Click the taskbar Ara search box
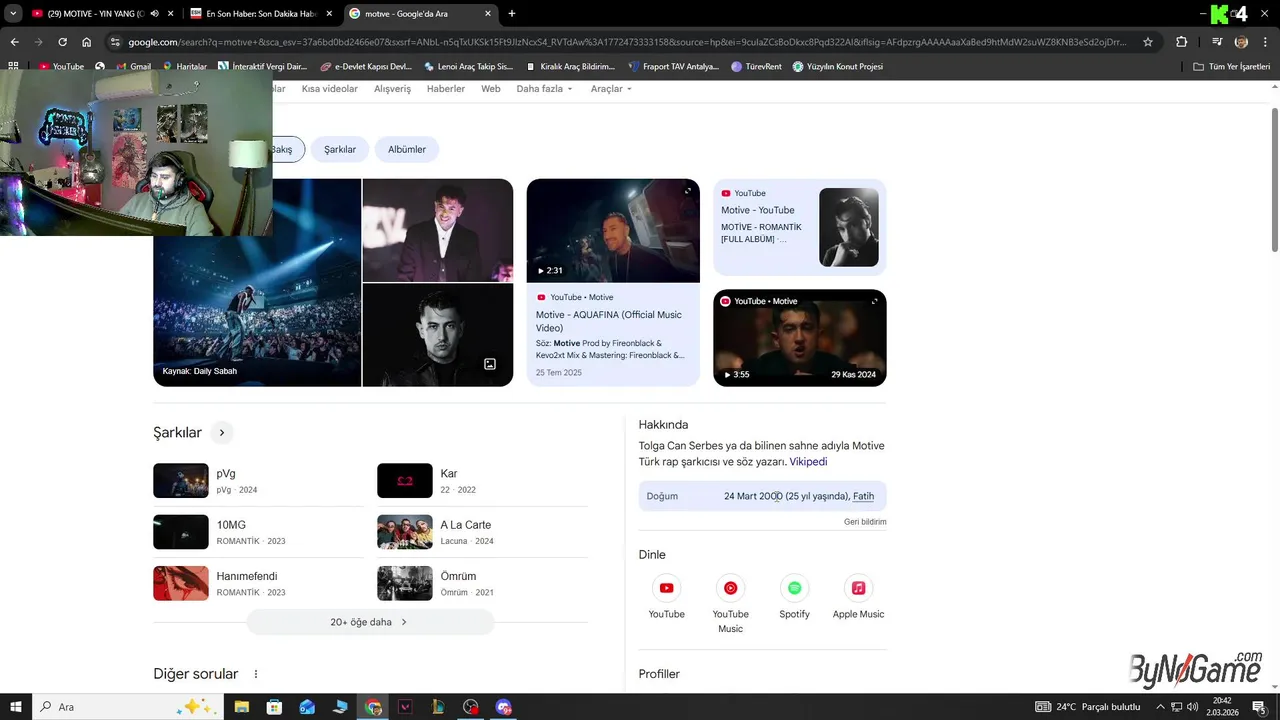 [x=128, y=707]
